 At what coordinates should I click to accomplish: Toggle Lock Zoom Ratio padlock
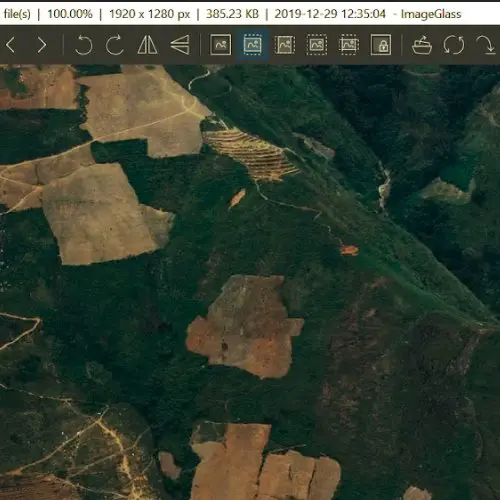(381, 45)
